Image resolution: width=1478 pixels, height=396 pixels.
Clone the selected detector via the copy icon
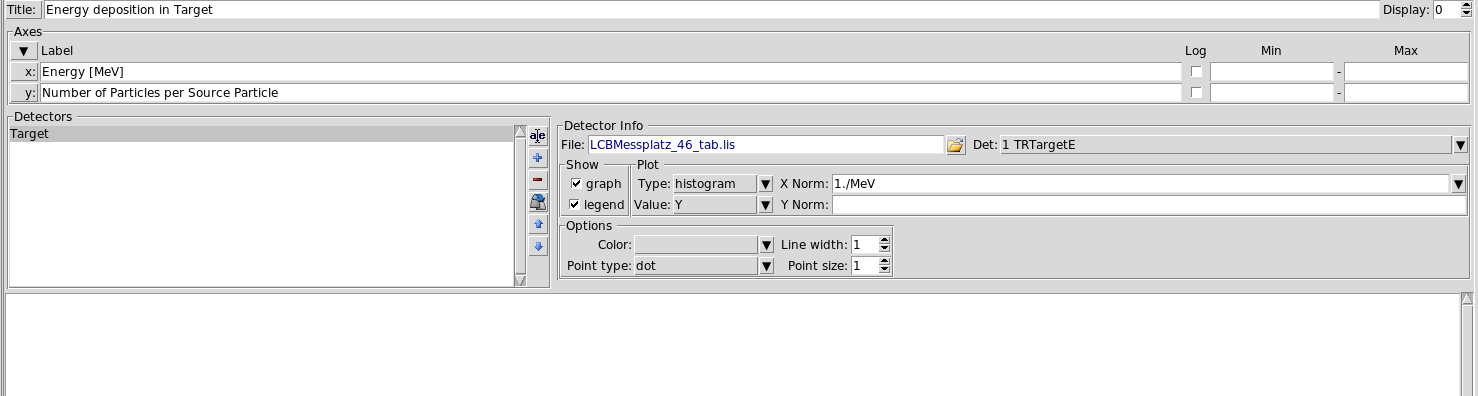coord(538,202)
